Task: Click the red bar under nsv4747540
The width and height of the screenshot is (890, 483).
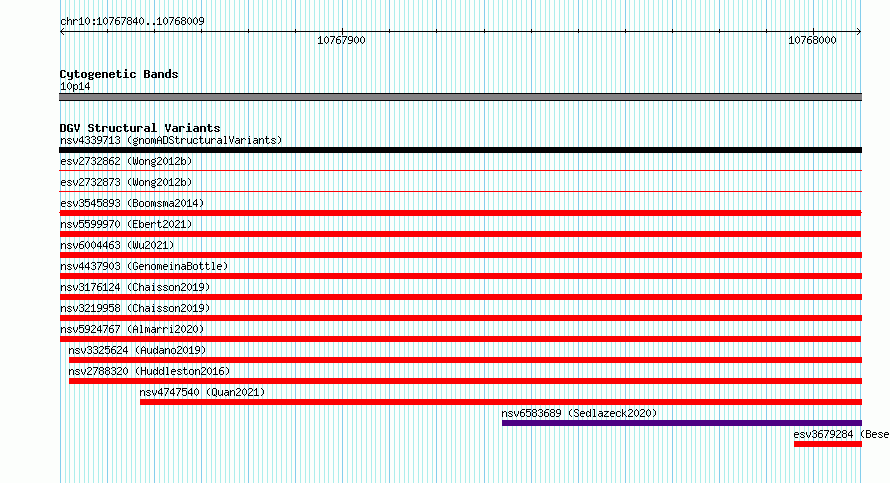Action: coord(501,402)
